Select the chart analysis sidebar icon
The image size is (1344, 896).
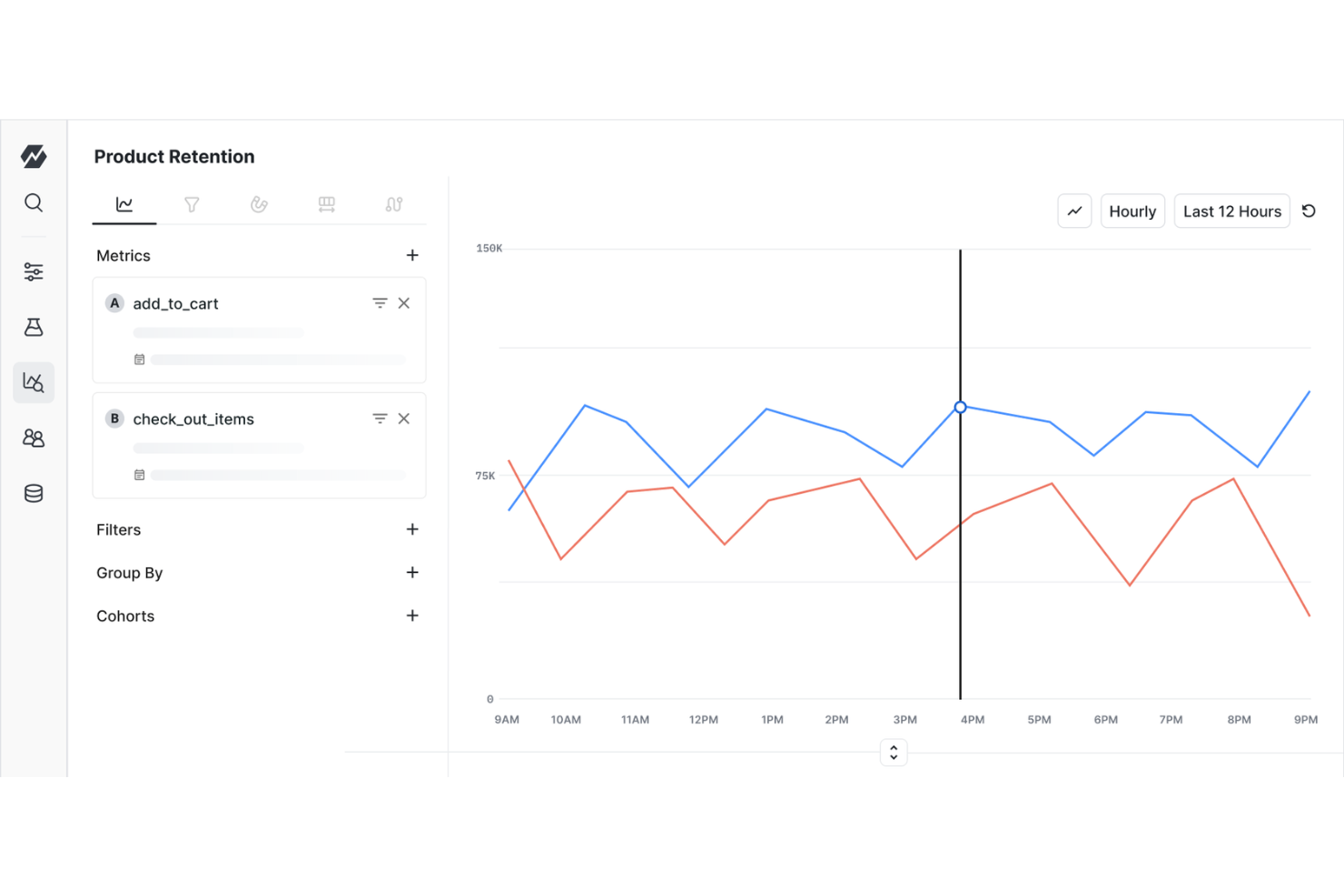click(x=34, y=382)
